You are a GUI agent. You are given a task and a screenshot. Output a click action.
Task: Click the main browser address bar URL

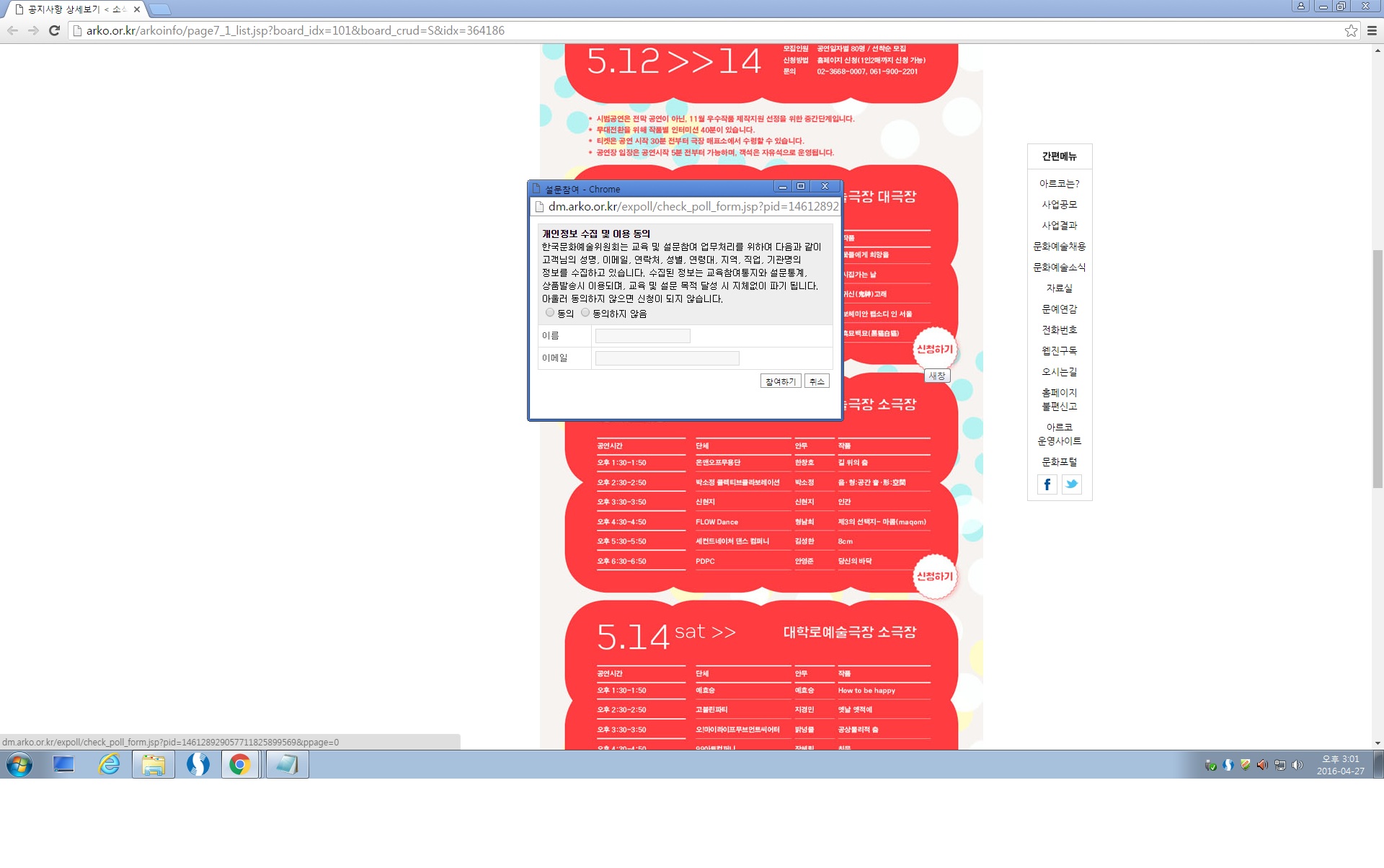[x=296, y=30]
